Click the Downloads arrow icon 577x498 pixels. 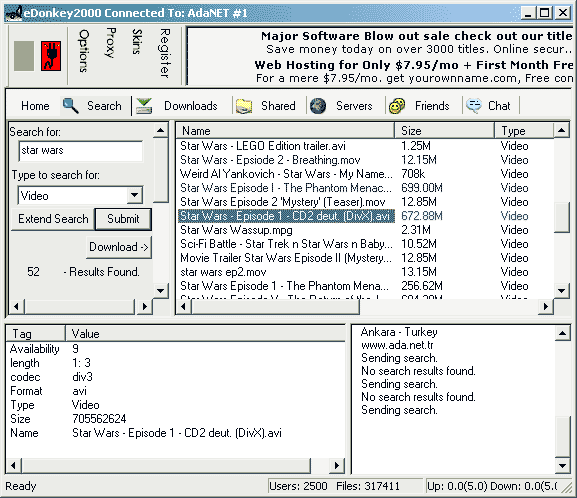click(144, 106)
